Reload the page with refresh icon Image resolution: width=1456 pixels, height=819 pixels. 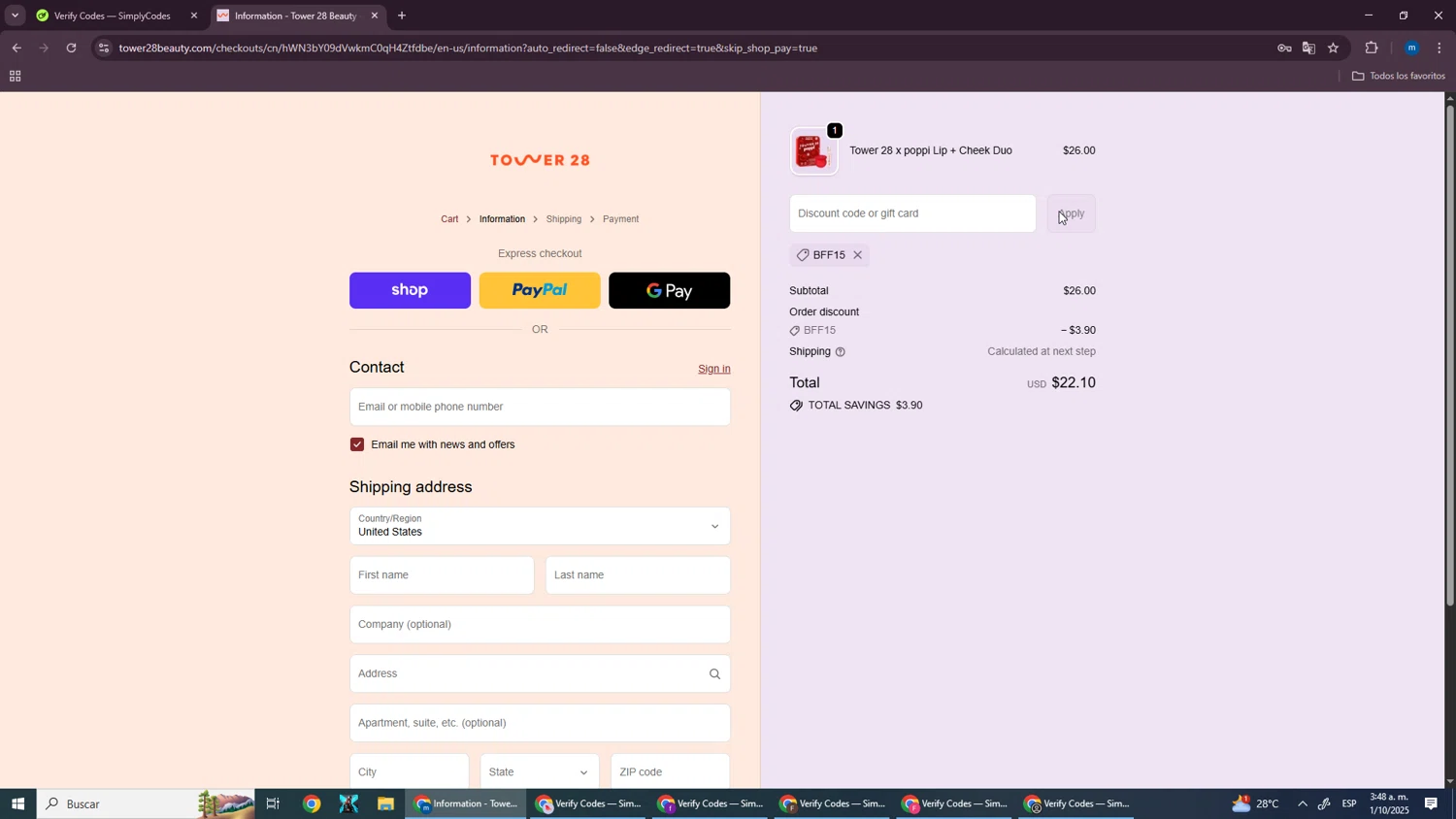[71, 48]
